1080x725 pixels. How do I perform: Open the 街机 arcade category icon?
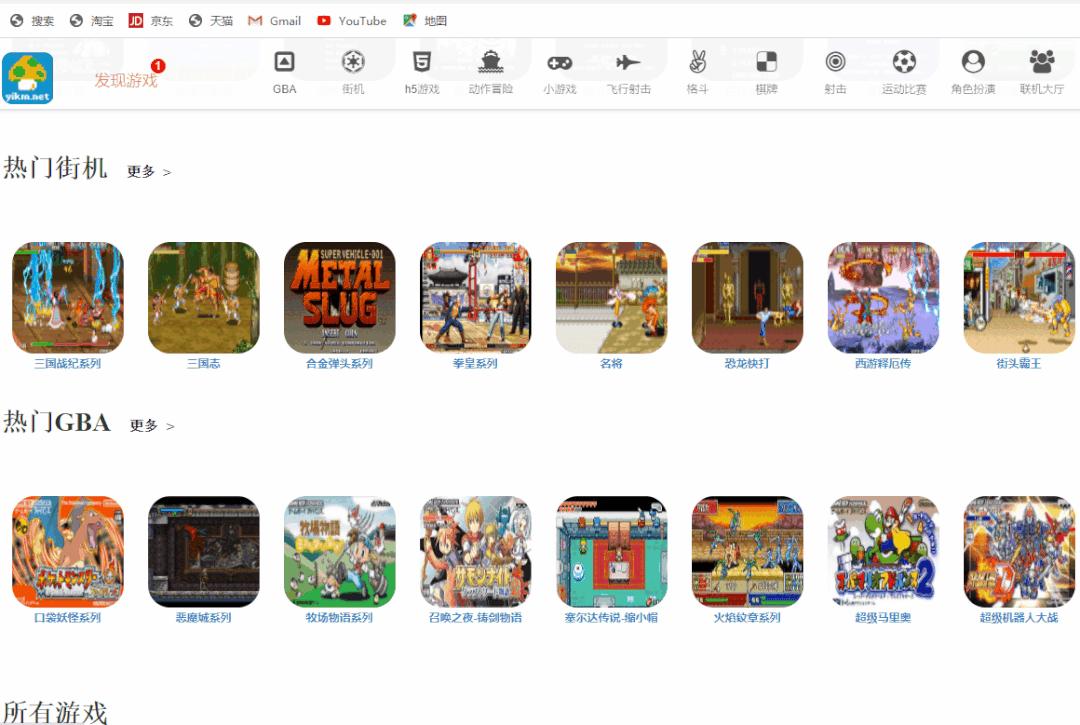(353, 62)
